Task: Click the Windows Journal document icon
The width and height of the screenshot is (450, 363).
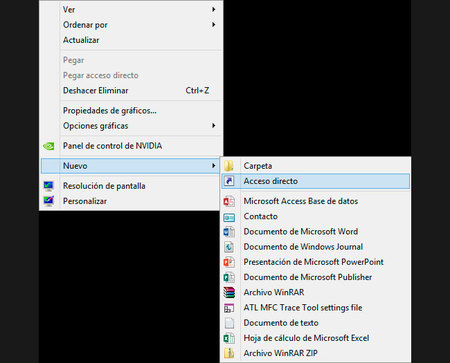Action: tap(229, 247)
